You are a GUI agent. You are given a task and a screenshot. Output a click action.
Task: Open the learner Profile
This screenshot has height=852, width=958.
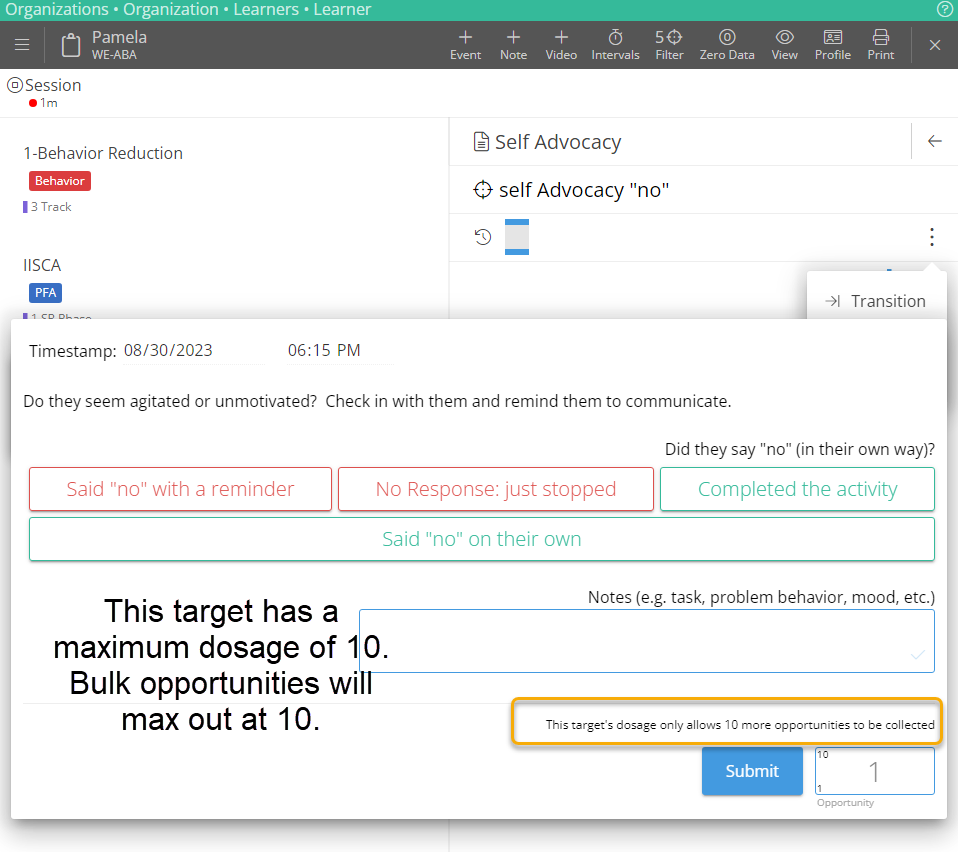tap(832, 45)
